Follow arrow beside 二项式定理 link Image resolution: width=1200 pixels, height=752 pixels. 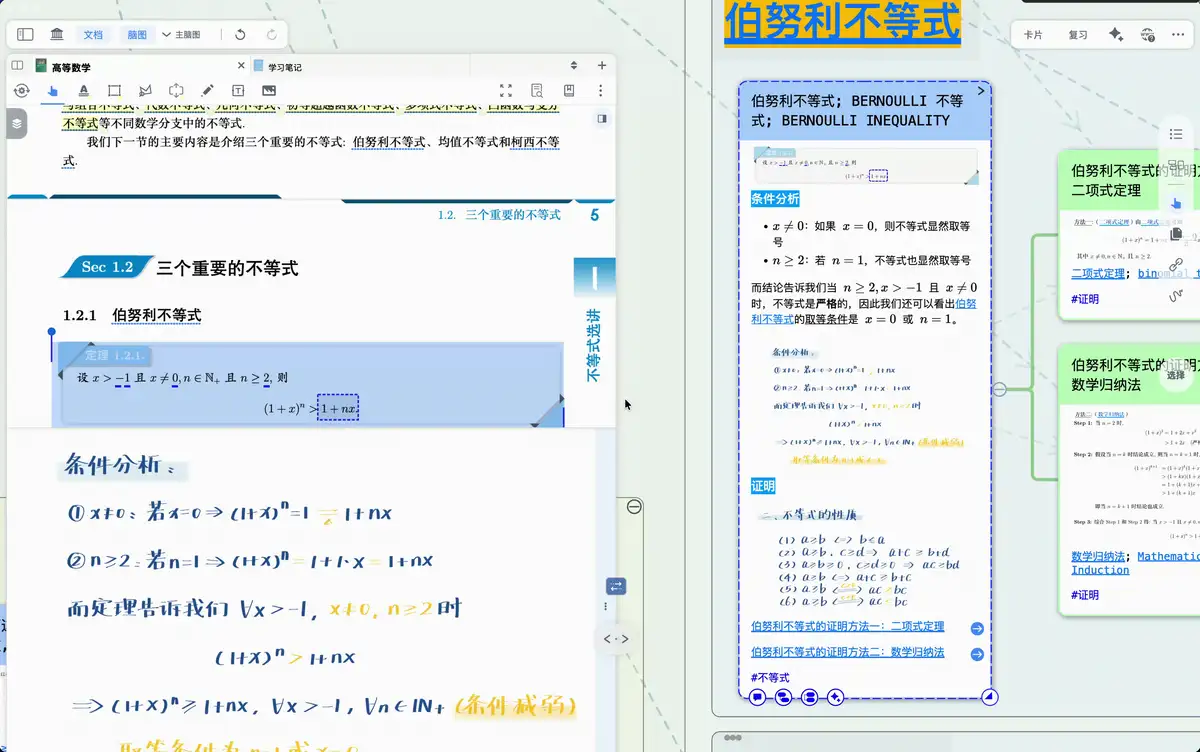[x=977, y=629]
